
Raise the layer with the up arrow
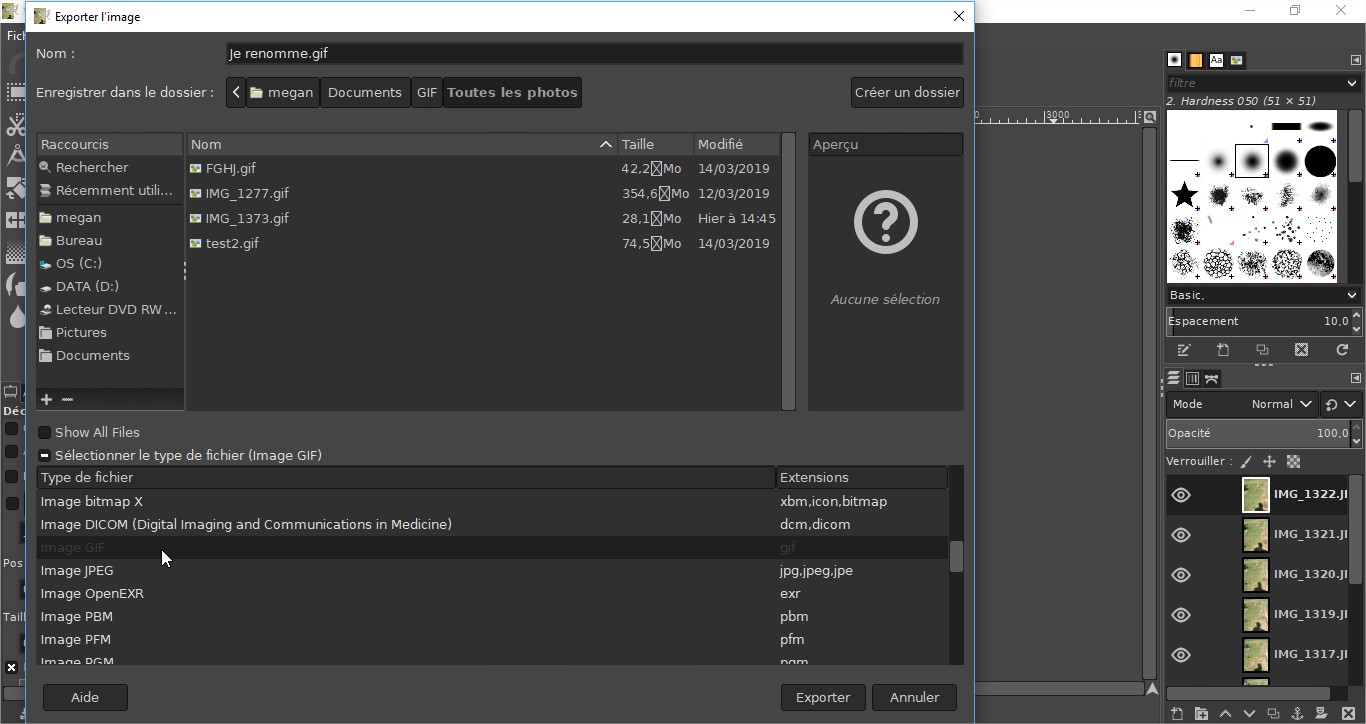tap(1225, 714)
